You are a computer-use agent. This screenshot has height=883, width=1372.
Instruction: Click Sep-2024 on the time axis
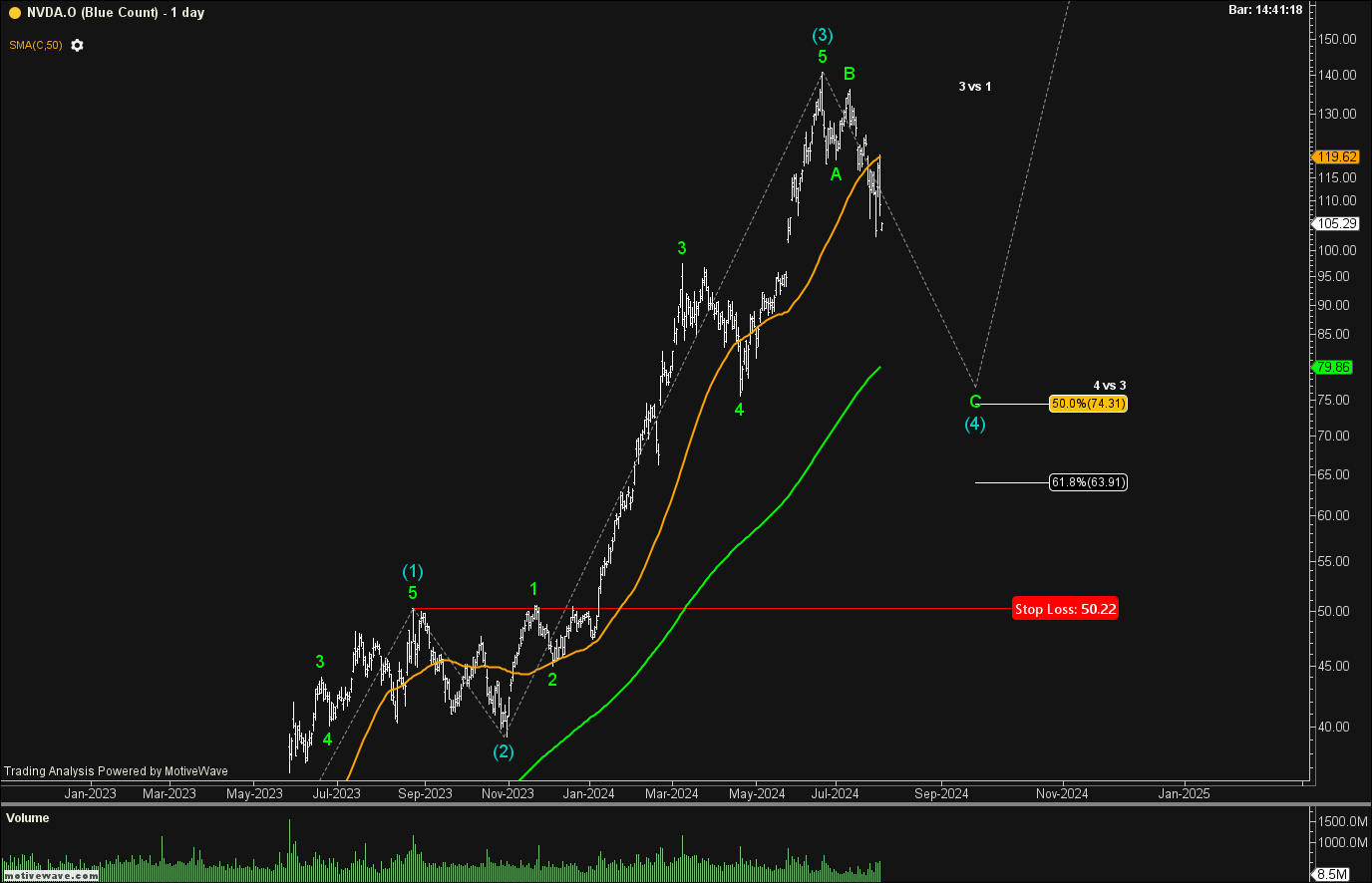click(941, 794)
